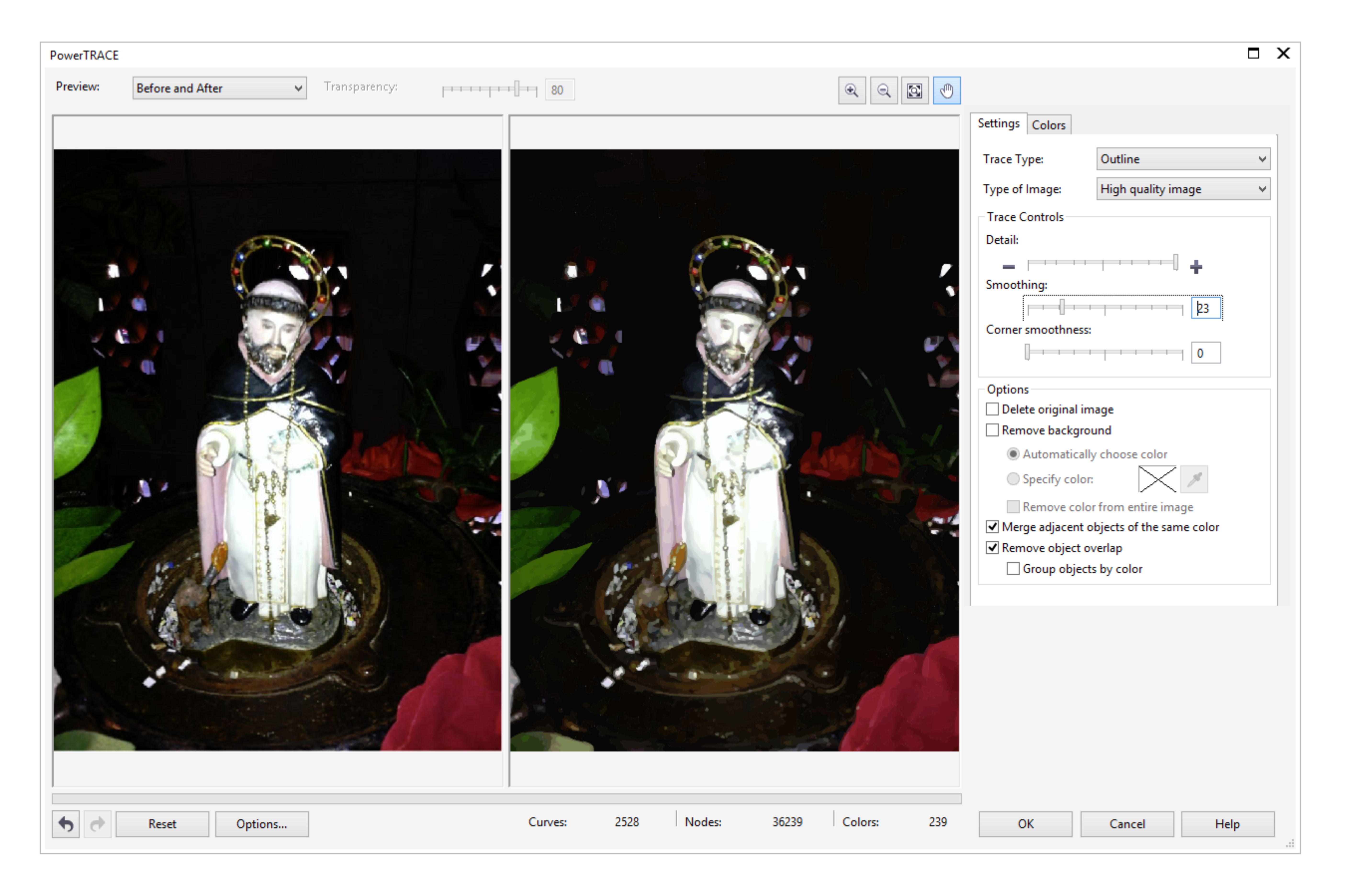1351x896 pixels.
Task: Click the Cancel button
Action: (x=1127, y=824)
